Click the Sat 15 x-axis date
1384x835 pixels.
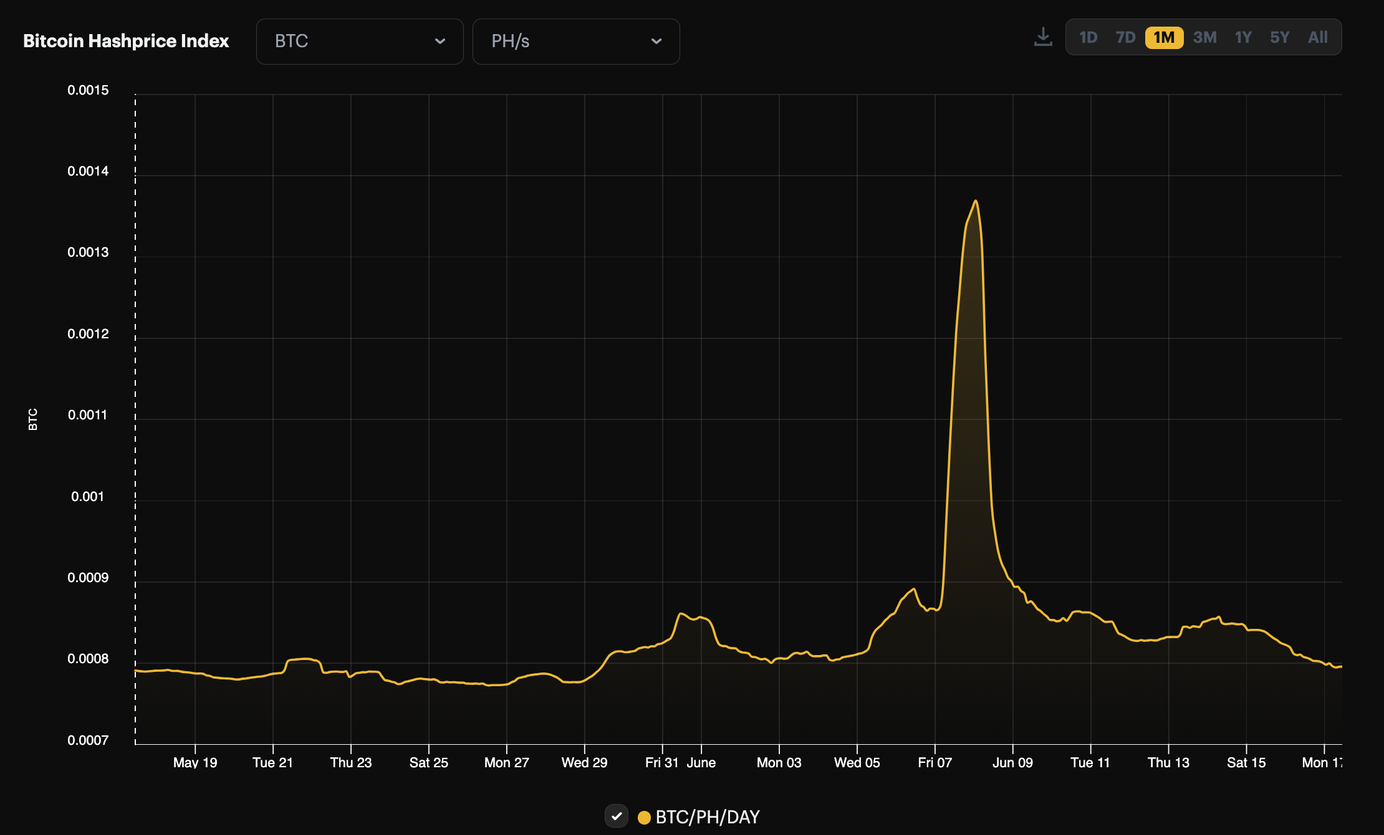pos(1246,763)
